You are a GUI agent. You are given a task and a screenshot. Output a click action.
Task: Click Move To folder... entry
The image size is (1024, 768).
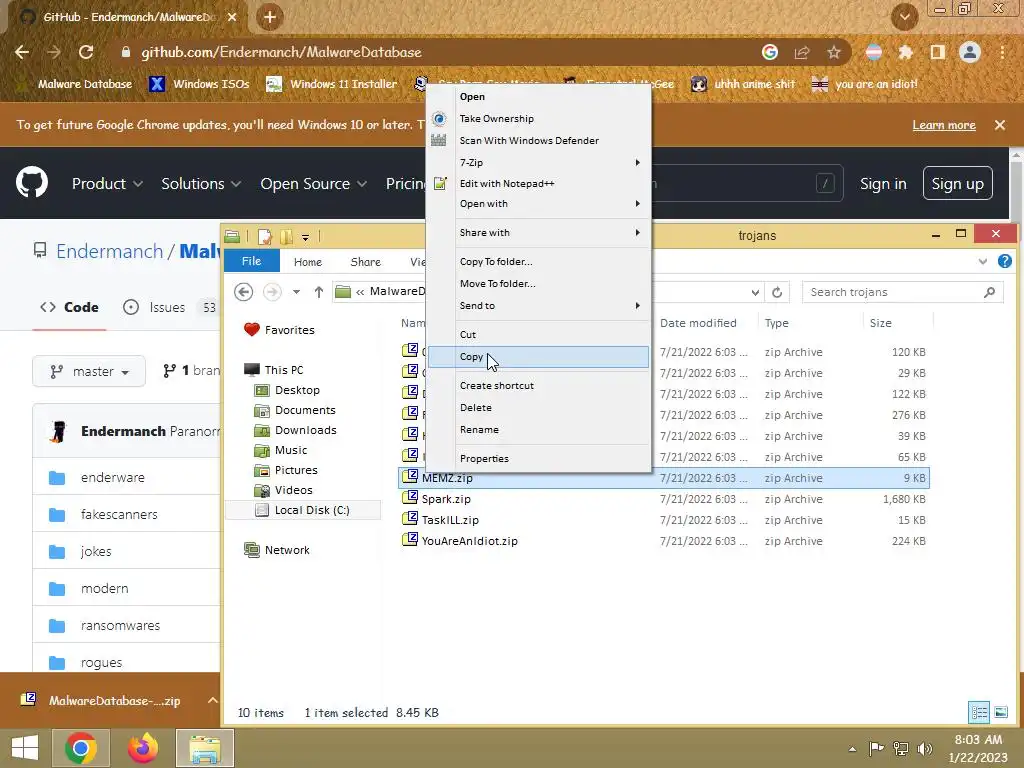(x=538, y=283)
